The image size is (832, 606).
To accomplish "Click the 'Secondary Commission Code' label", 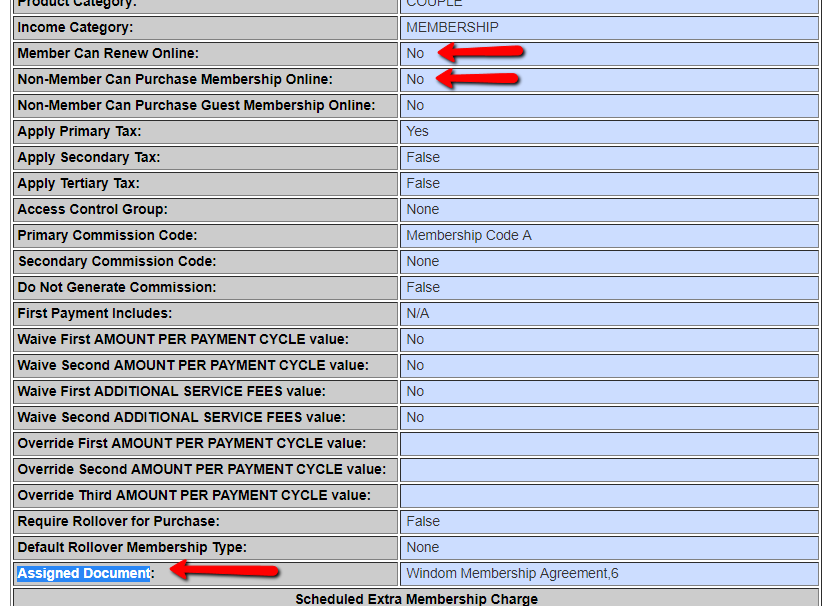I will (116, 261).
